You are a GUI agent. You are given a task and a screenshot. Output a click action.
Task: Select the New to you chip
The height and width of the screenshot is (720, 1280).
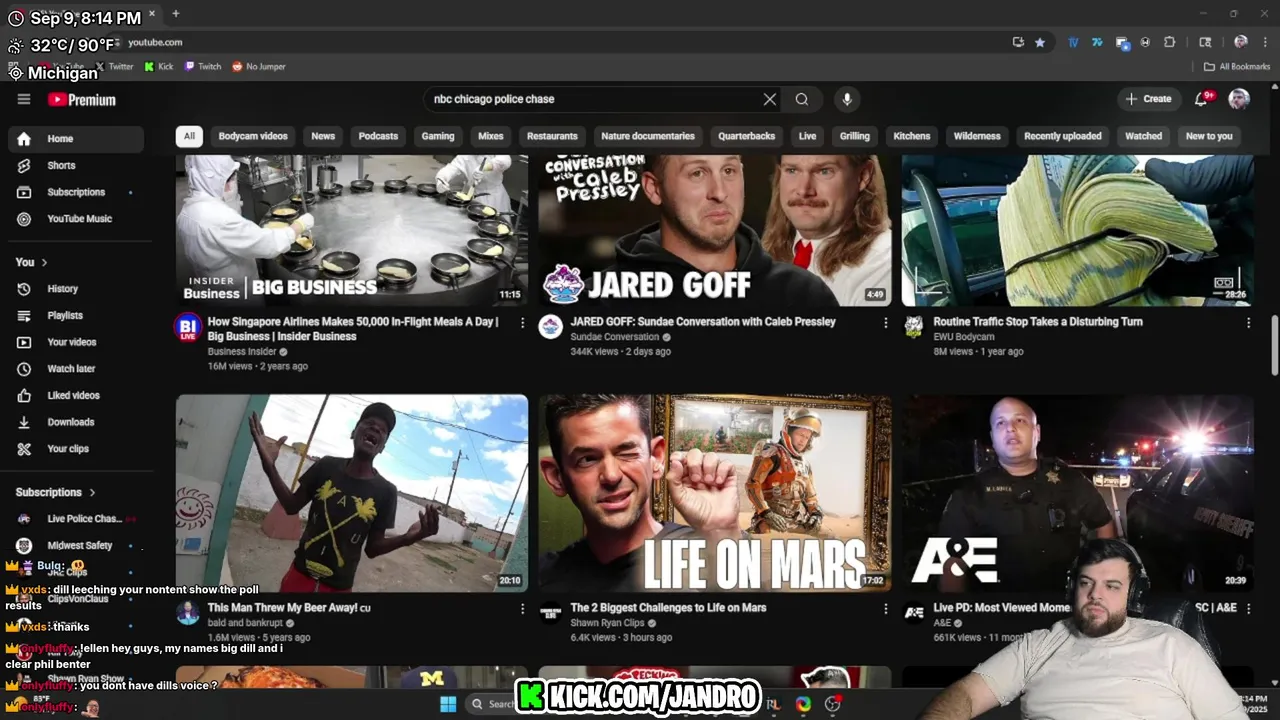click(x=1209, y=136)
